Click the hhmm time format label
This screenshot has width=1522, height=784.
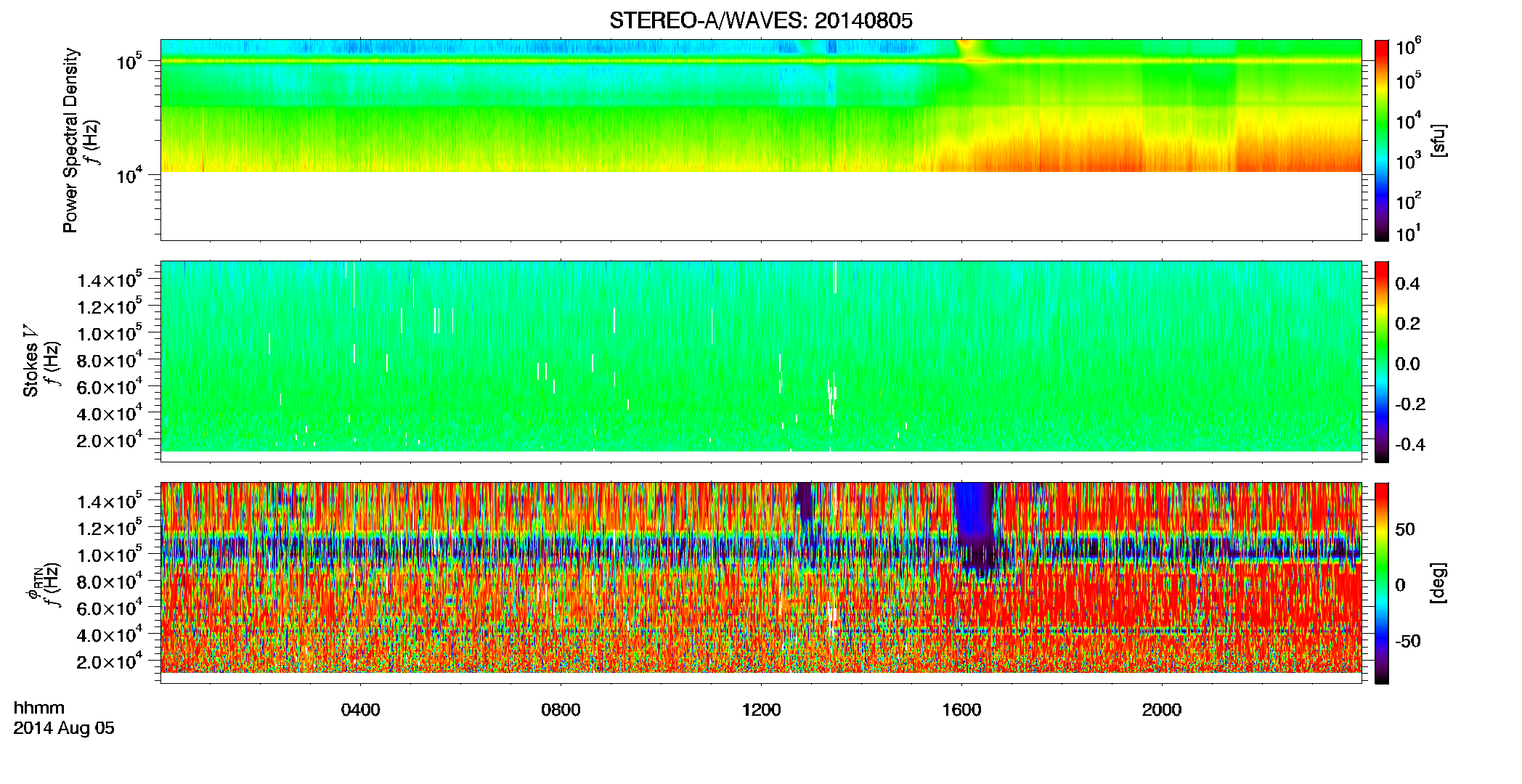pos(39,708)
